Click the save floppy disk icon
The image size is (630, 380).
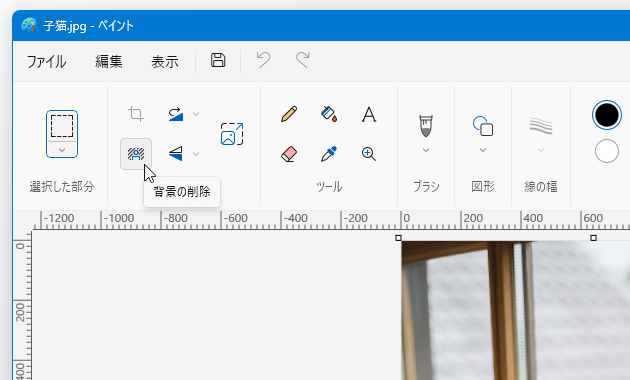click(218, 60)
